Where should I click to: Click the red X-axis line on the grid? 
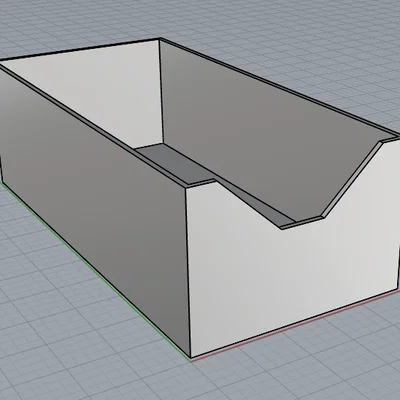pos(295,327)
